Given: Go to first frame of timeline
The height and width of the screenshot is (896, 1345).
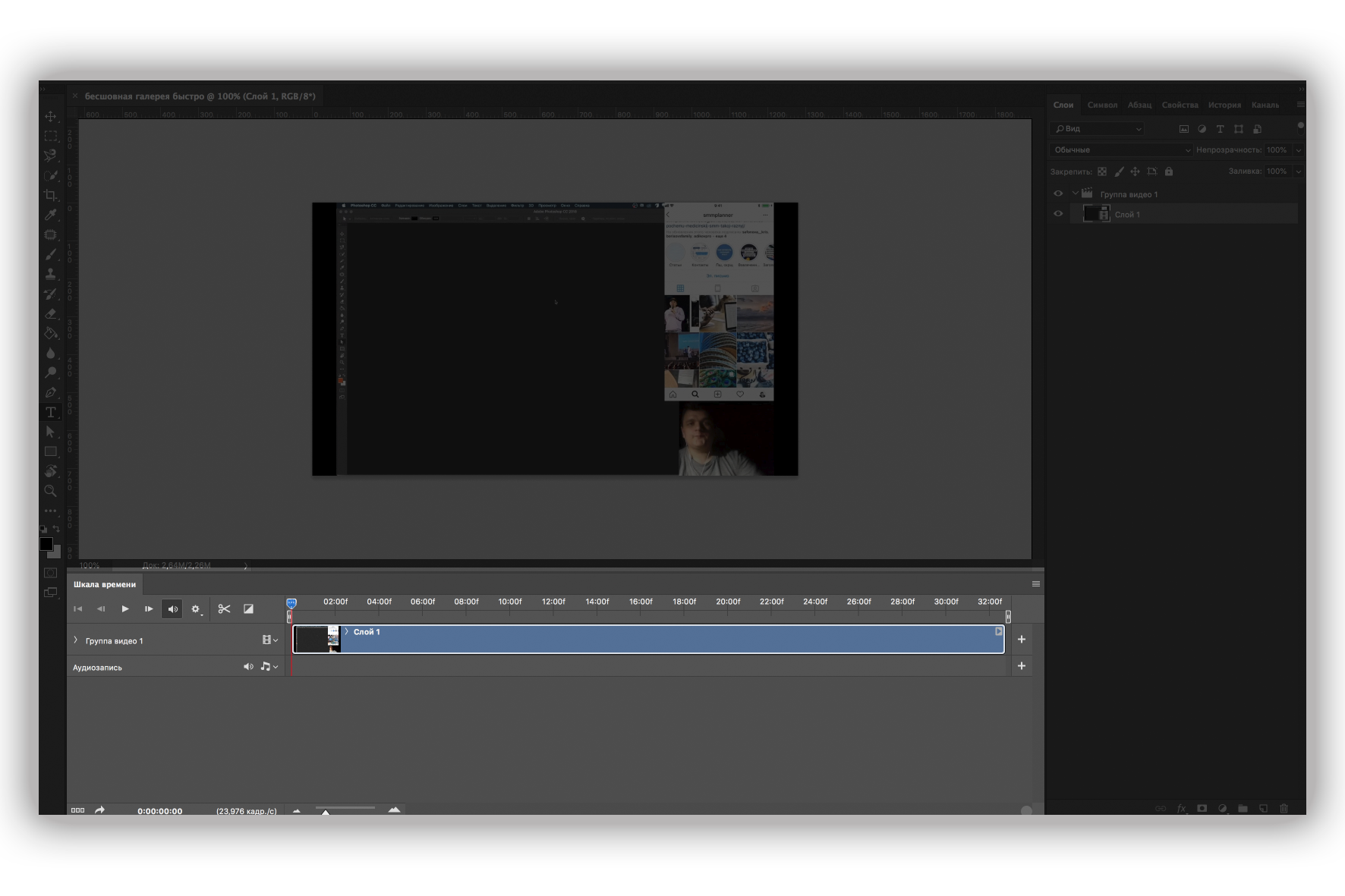Looking at the screenshot, I should (77, 608).
